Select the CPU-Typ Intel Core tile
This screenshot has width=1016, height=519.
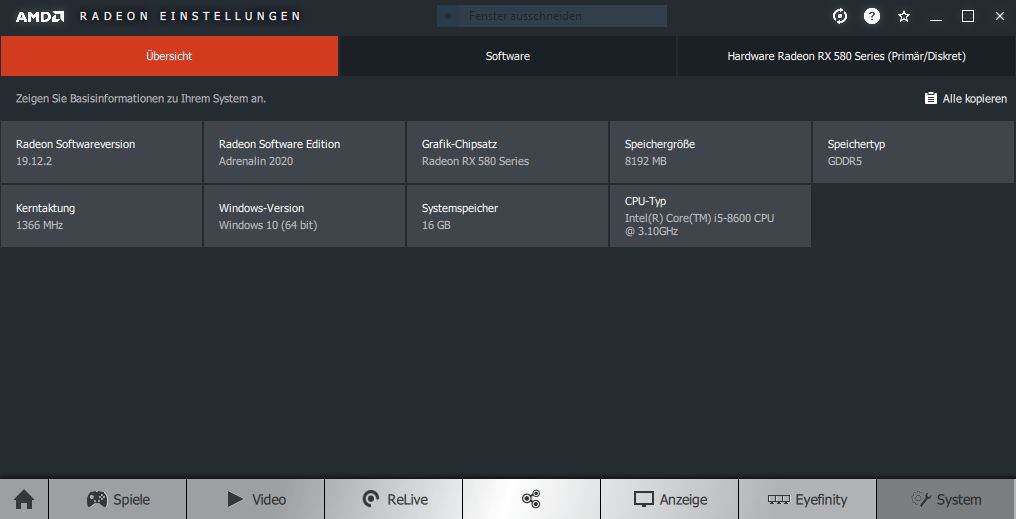pyautogui.click(x=710, y=216)
